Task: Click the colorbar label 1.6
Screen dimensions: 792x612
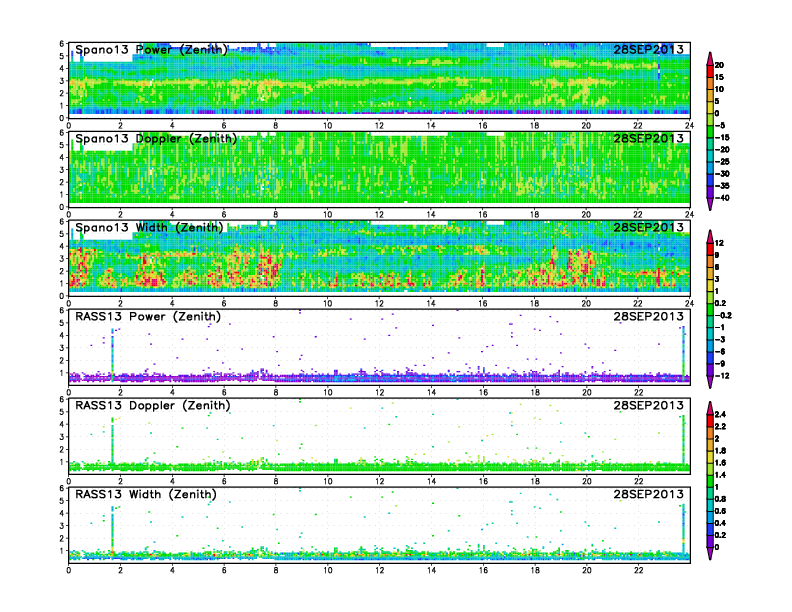Action: pyautogui.click(x=720, y=463)
